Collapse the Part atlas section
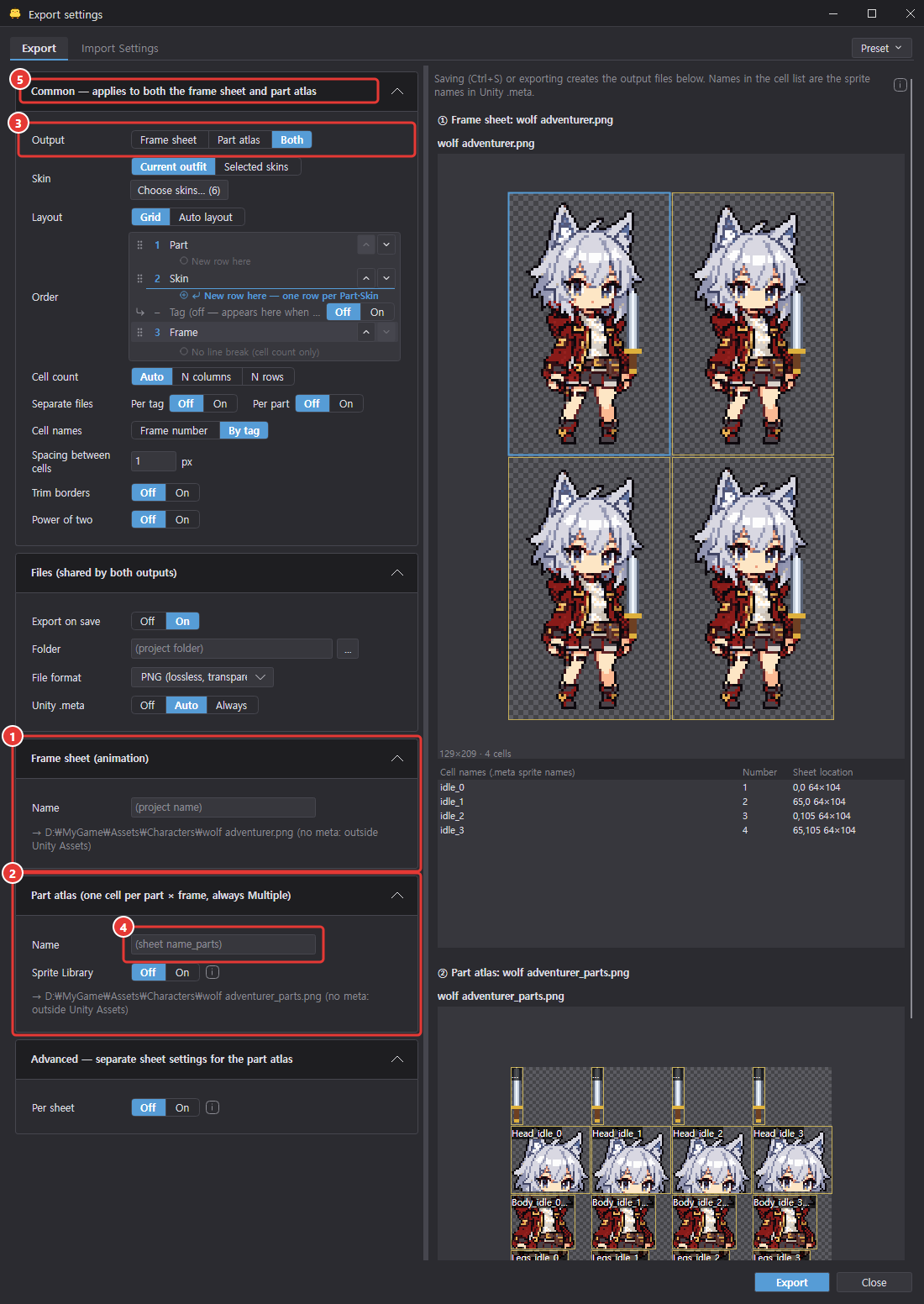The width and height of the screenshot is (924, 1304). (x=397, y=895)
